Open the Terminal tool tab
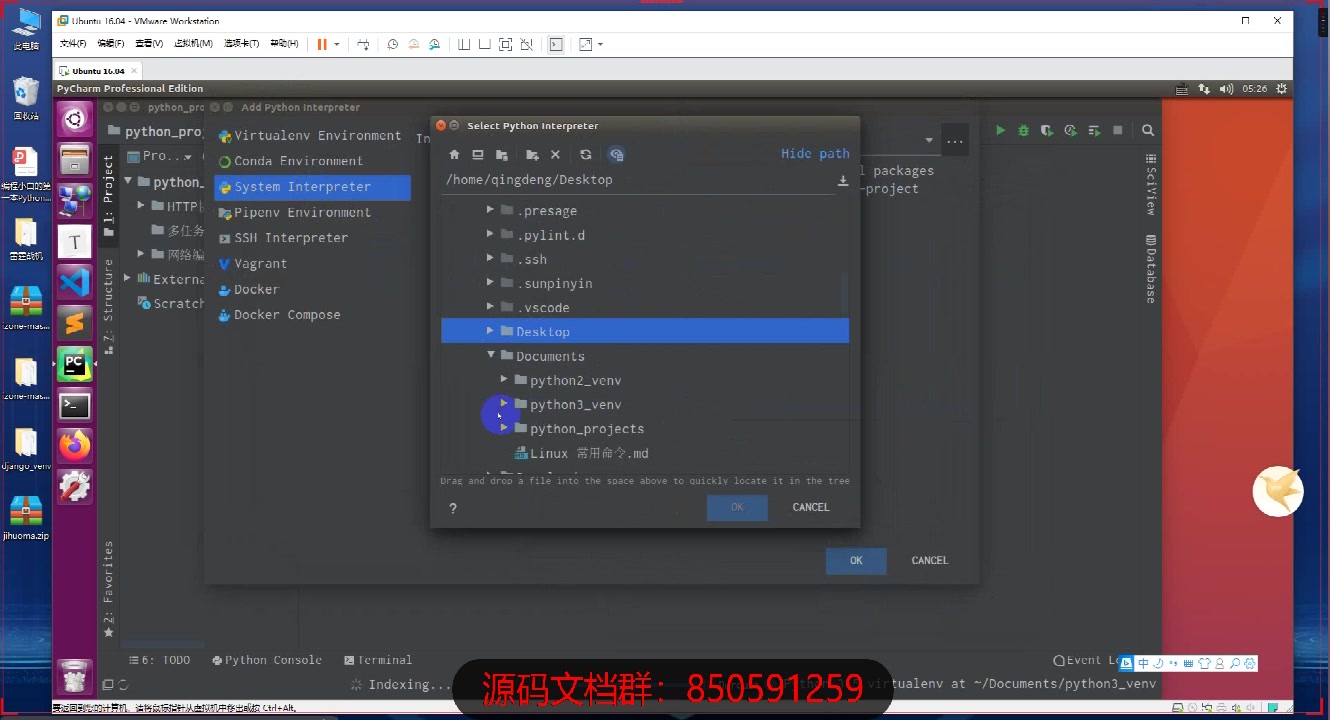The image size is (1330, 720). [x=378, y=660]
